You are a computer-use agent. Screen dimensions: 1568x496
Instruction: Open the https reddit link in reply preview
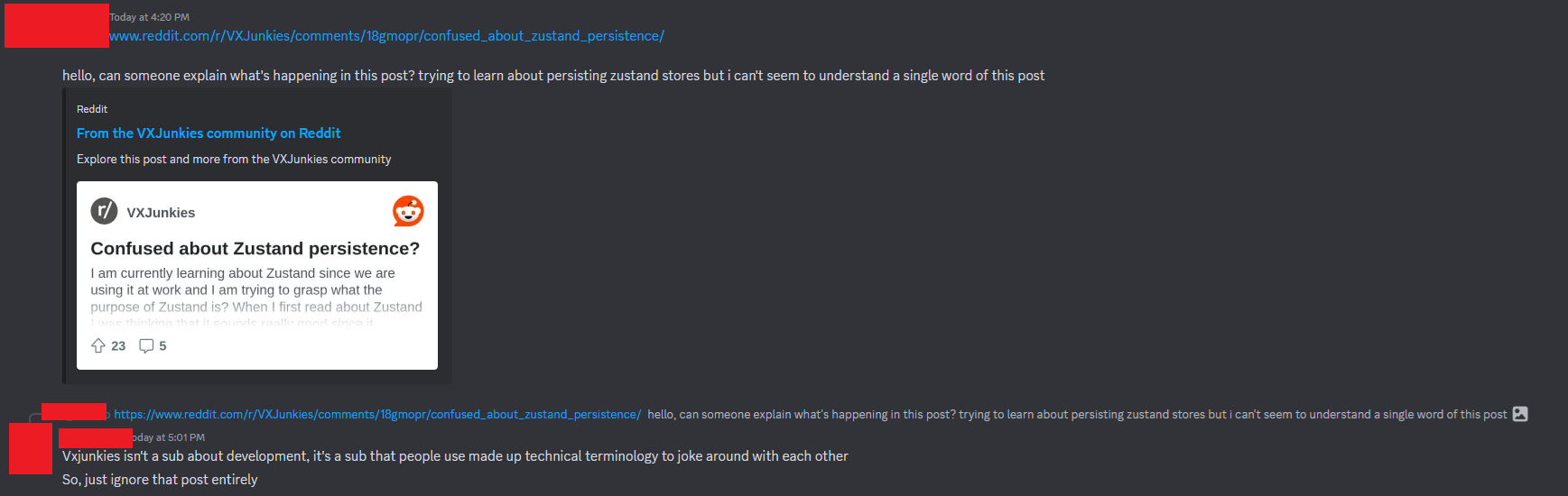377,415
